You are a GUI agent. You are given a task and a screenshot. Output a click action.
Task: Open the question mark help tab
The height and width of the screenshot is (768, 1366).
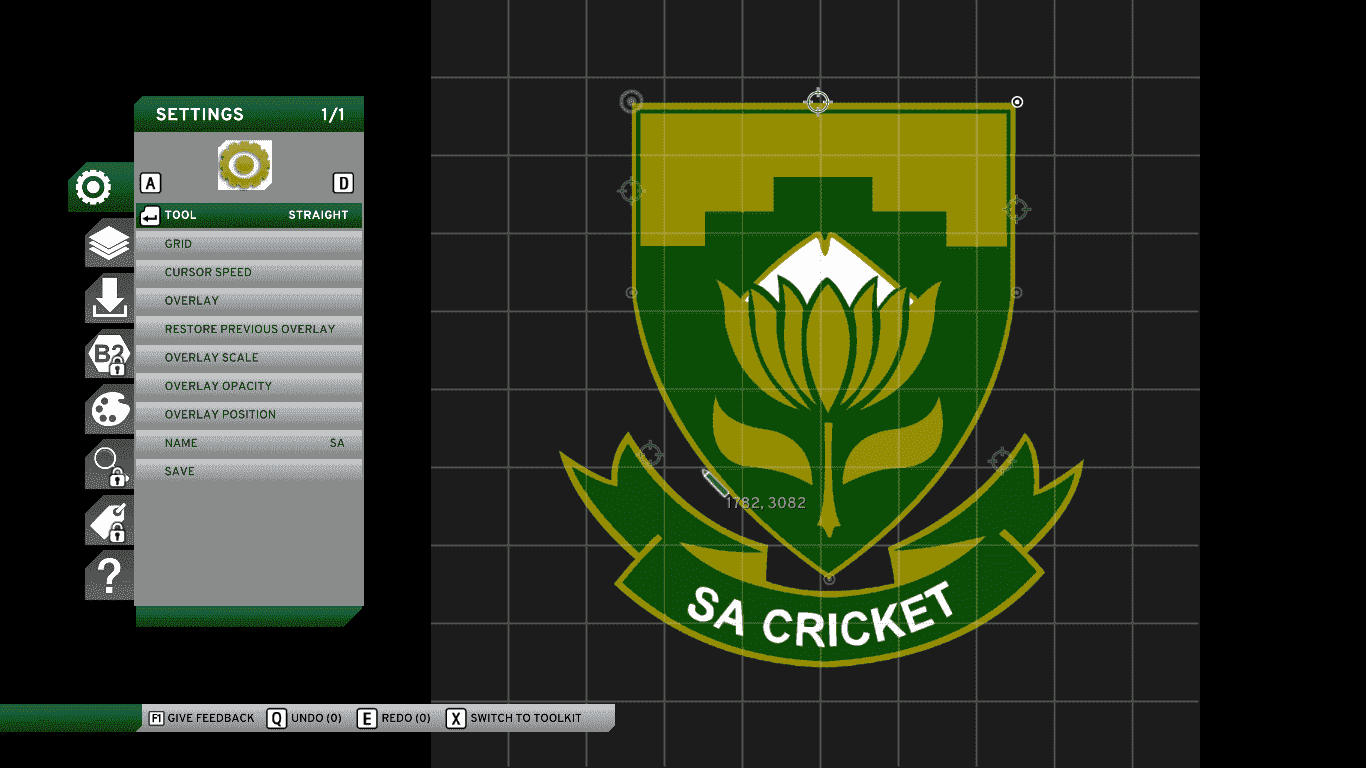tap(109, 576)
